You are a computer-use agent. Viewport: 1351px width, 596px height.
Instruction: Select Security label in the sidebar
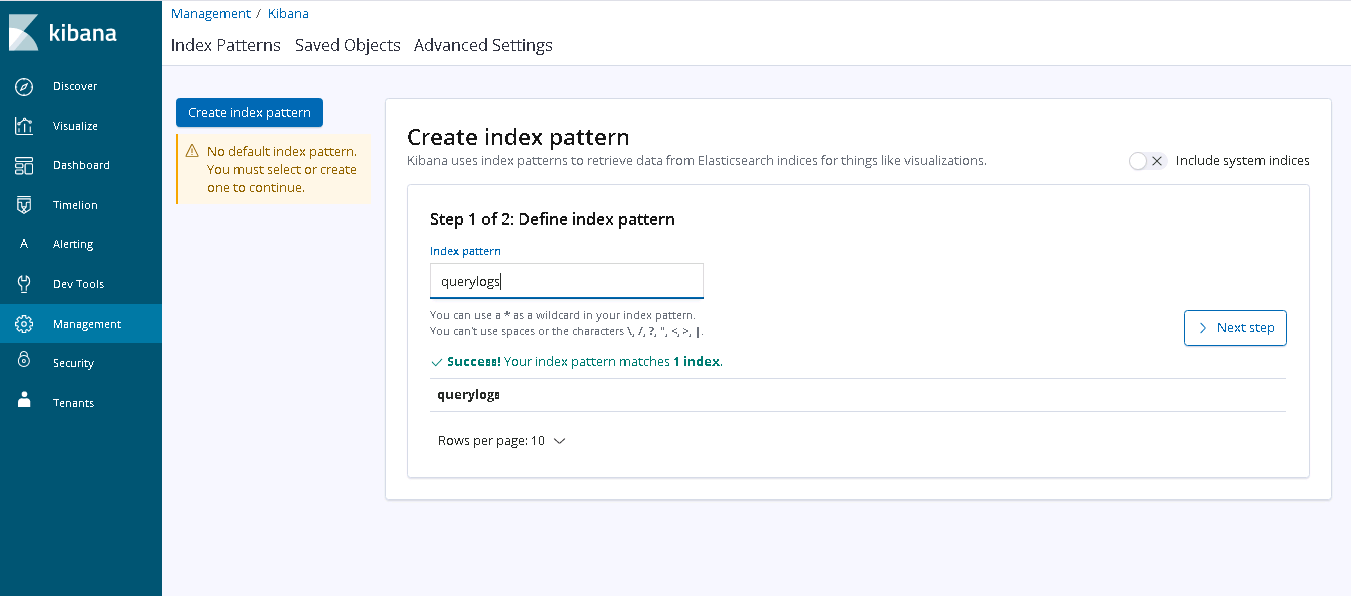coord(73,363)
